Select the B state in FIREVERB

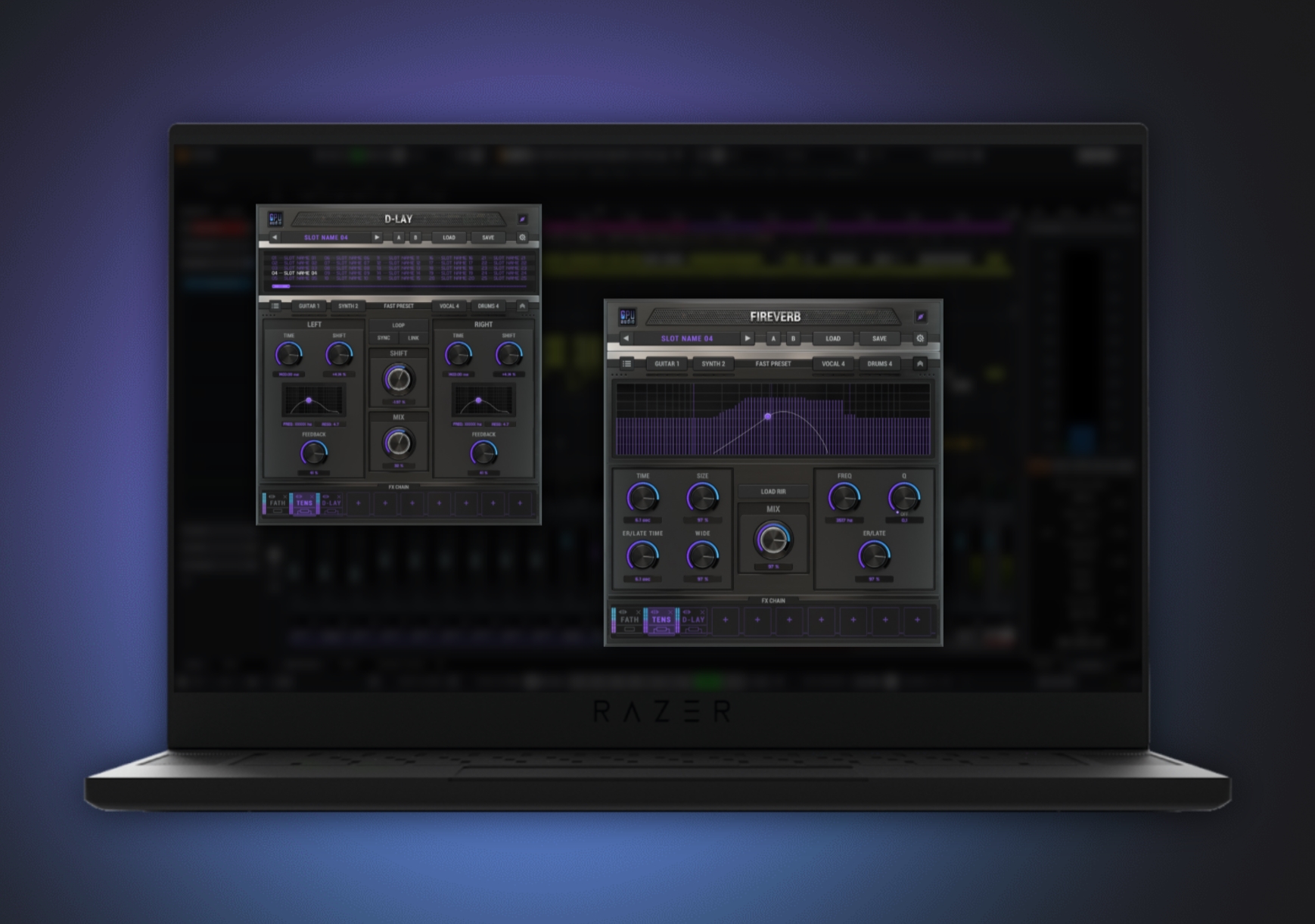click(x=793, y=338)
